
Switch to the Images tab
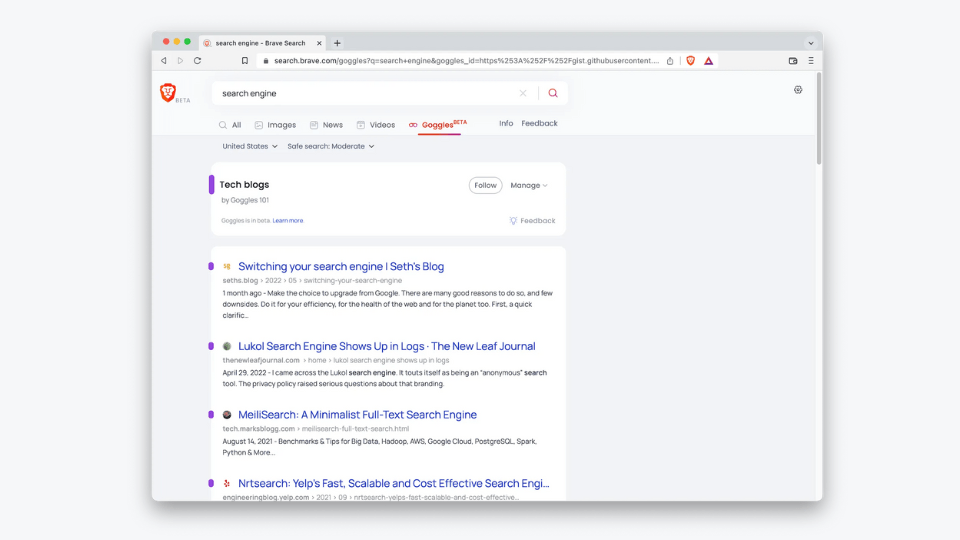pos(276,125)
